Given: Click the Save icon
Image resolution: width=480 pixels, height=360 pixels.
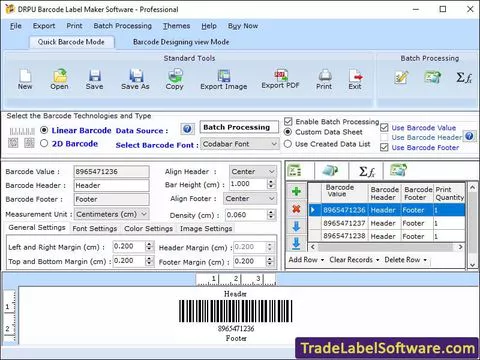Looking at the screenshot, I should [x=95, y=76].
